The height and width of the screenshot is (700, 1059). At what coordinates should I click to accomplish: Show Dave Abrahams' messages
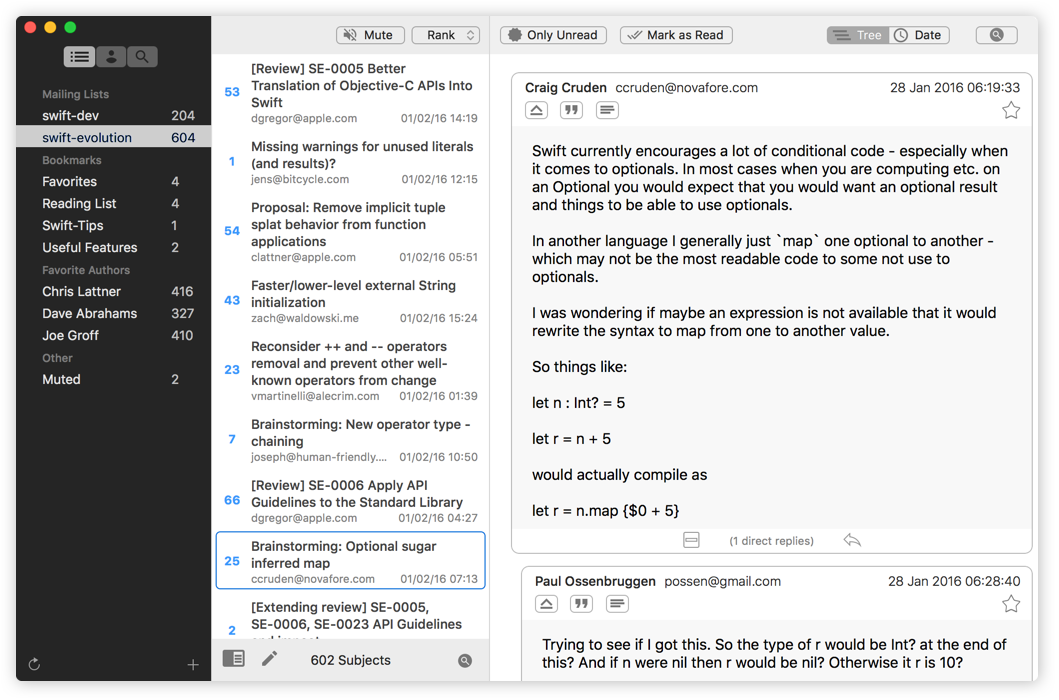113,314
